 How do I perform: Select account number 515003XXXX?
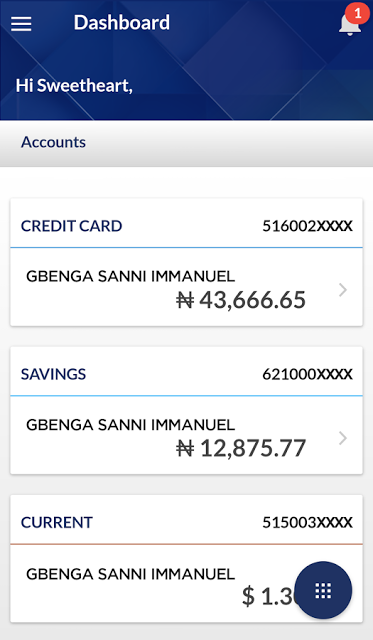pos(307,522)
